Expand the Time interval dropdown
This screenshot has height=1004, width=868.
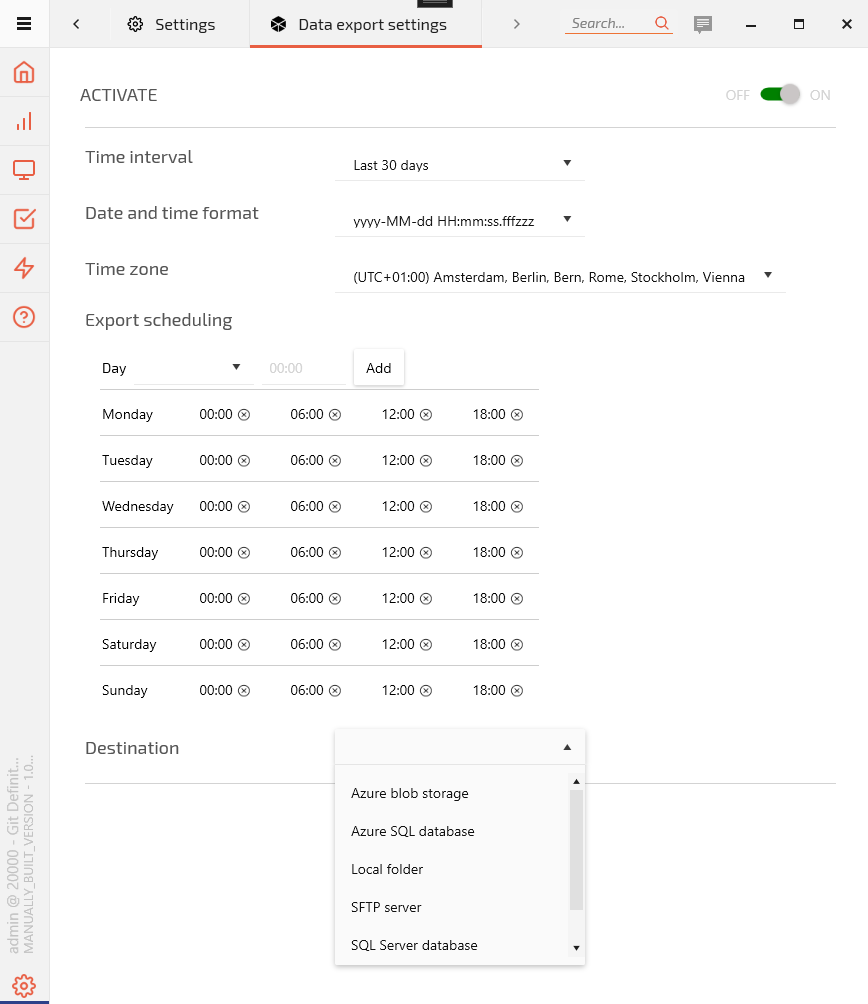coord(460,165)
